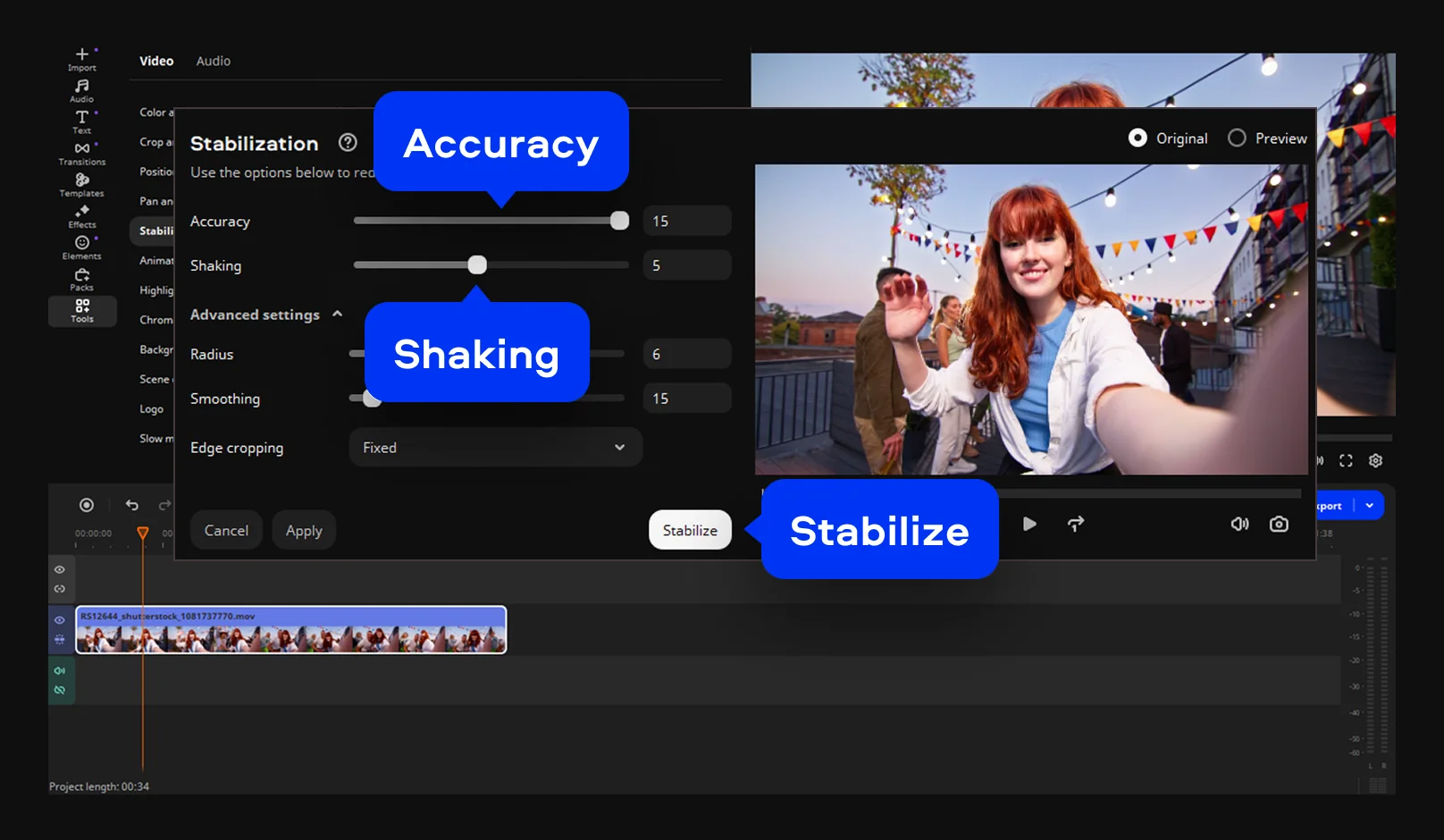The height and width of the screenshot is (840, 1444).
Task: Click the record button above timeline
Action: tap(86, 505)
